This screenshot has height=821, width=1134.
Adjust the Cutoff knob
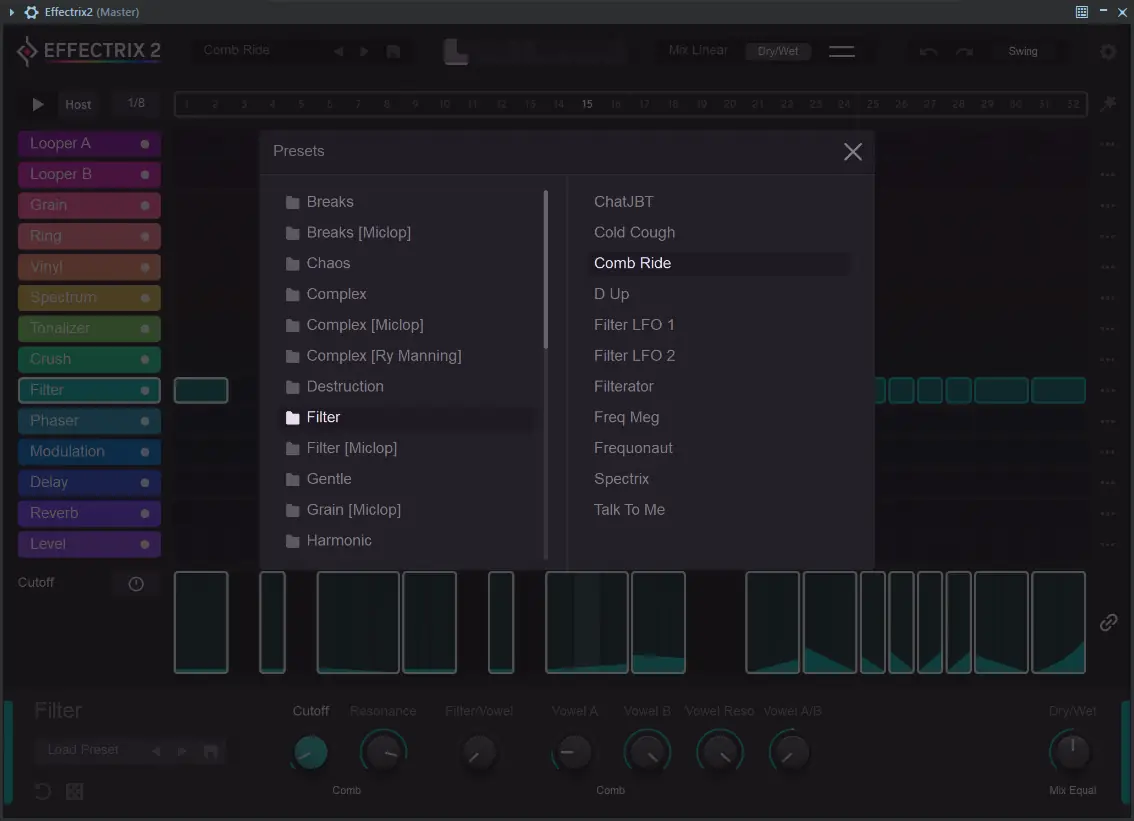coord(310,753)
